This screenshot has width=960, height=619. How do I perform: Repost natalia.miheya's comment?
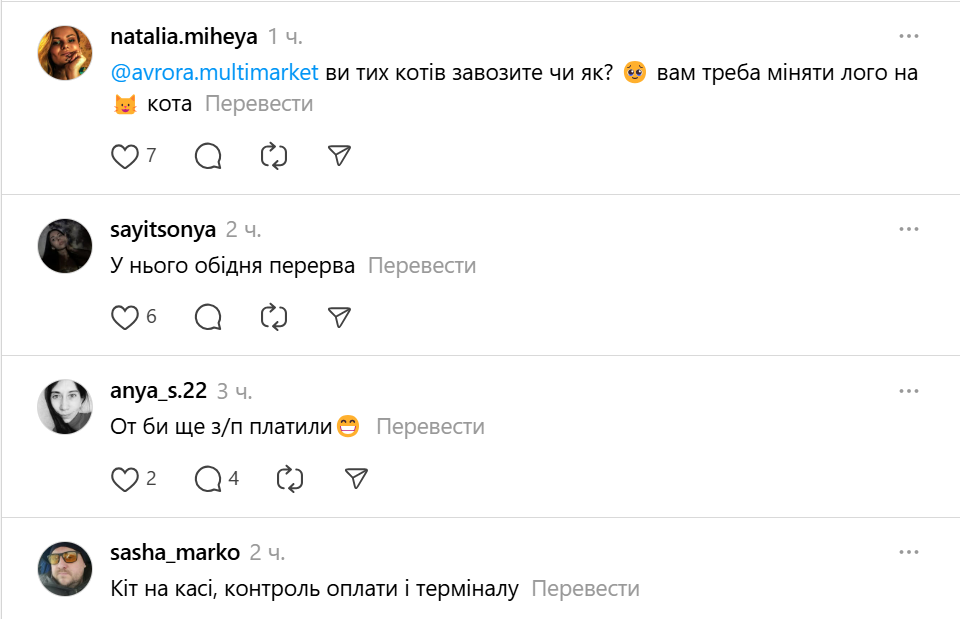tap(274, 156)
